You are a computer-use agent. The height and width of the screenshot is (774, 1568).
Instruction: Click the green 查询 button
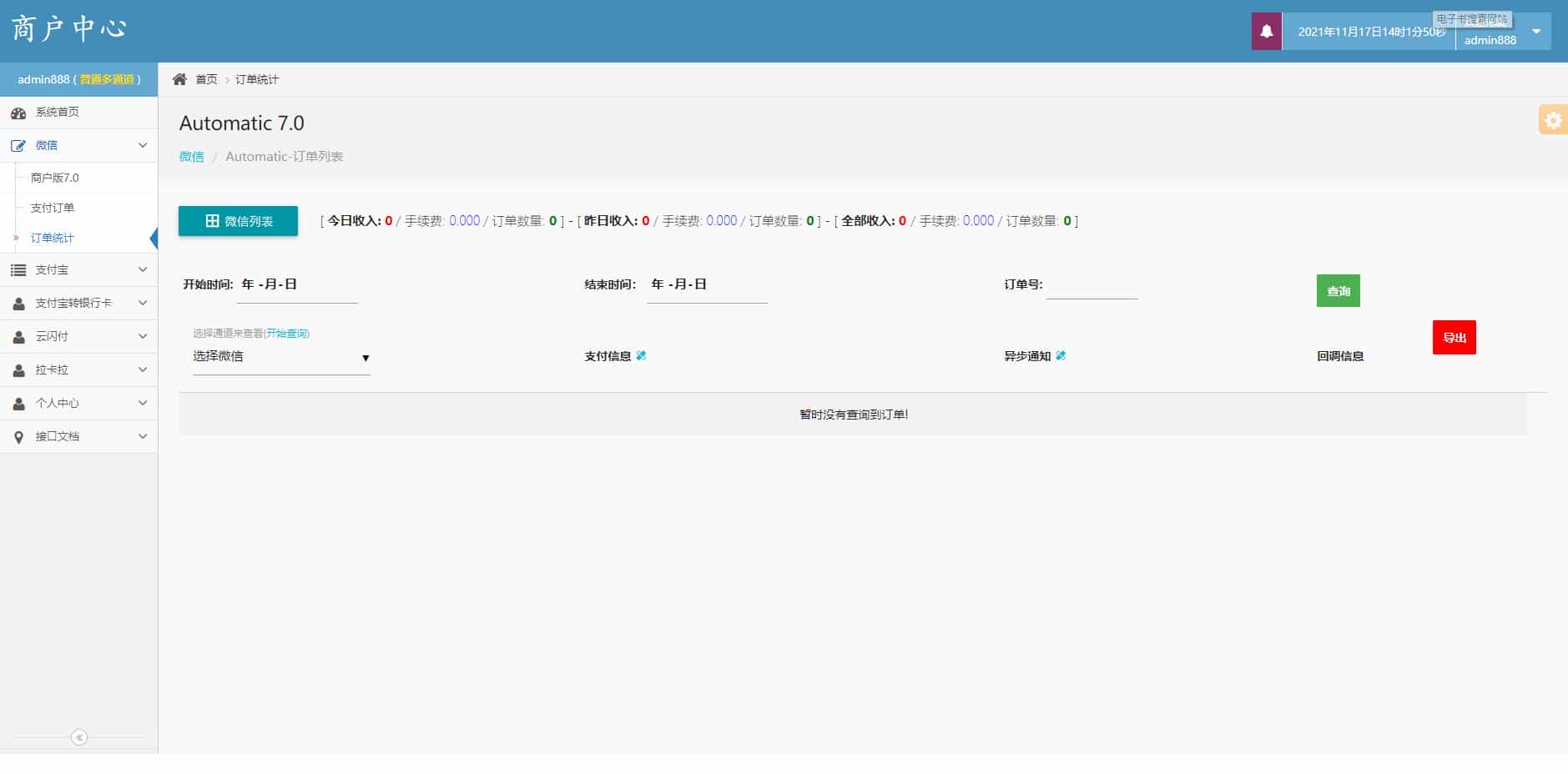click(x=1339, y=290)
